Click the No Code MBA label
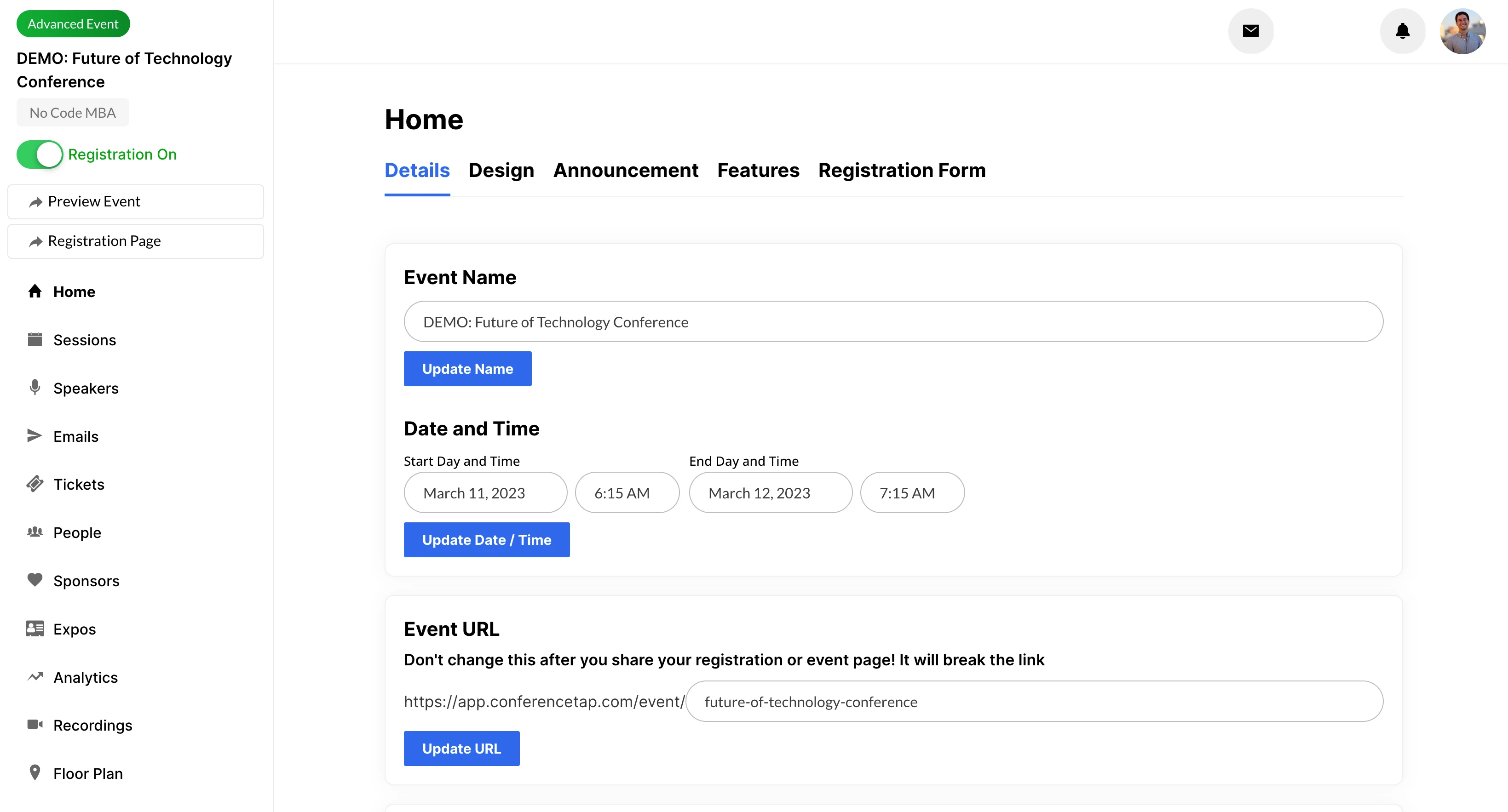Viewport: 1508px width, 812px height. tap(73, 112)
